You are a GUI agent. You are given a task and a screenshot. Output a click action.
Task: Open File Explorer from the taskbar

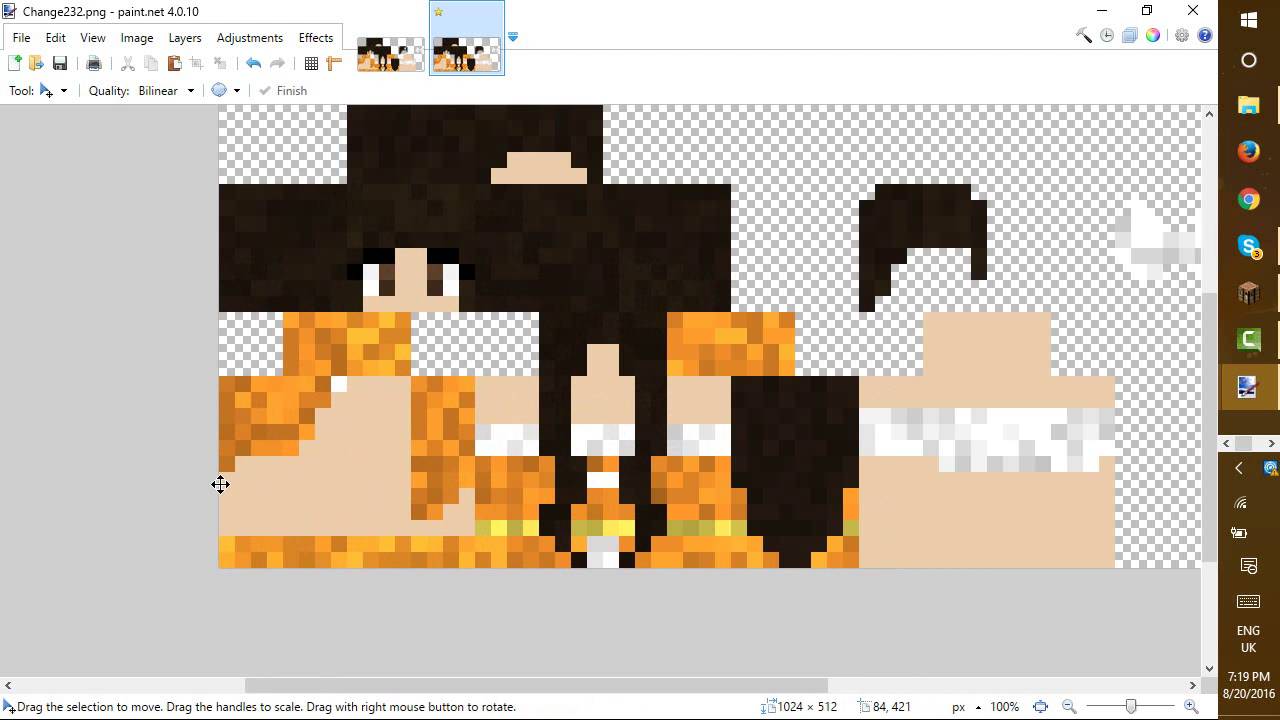click(1249, 105)
